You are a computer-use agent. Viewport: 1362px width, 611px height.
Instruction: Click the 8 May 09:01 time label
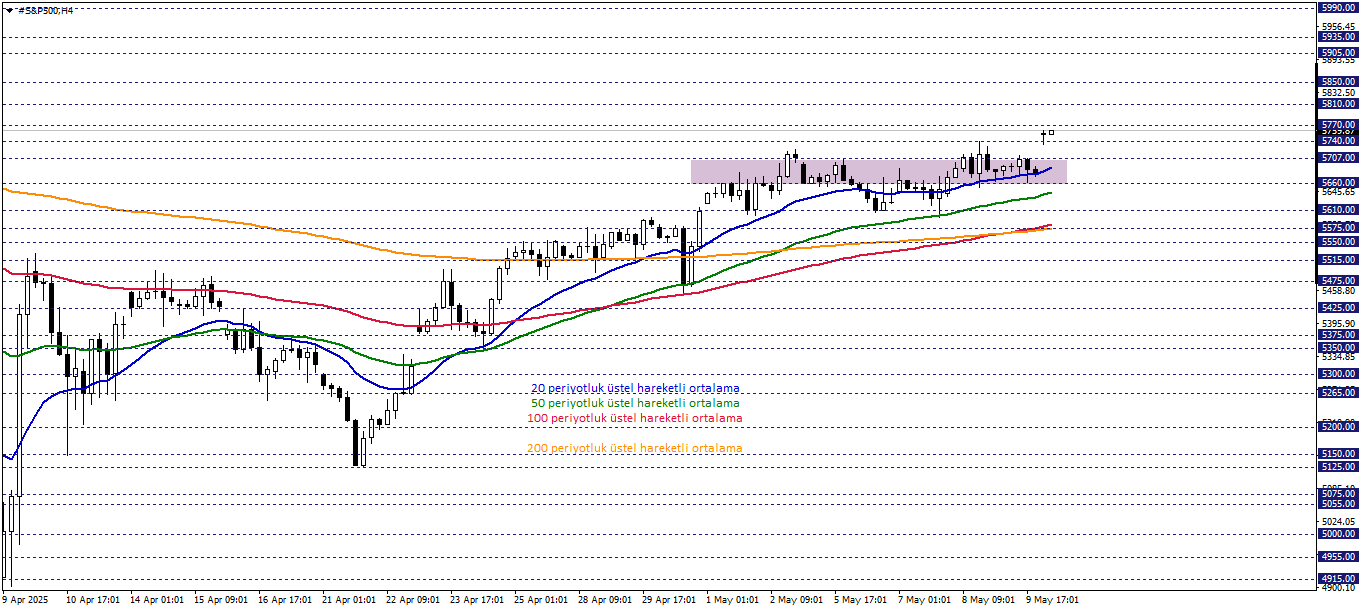(989, 600)
